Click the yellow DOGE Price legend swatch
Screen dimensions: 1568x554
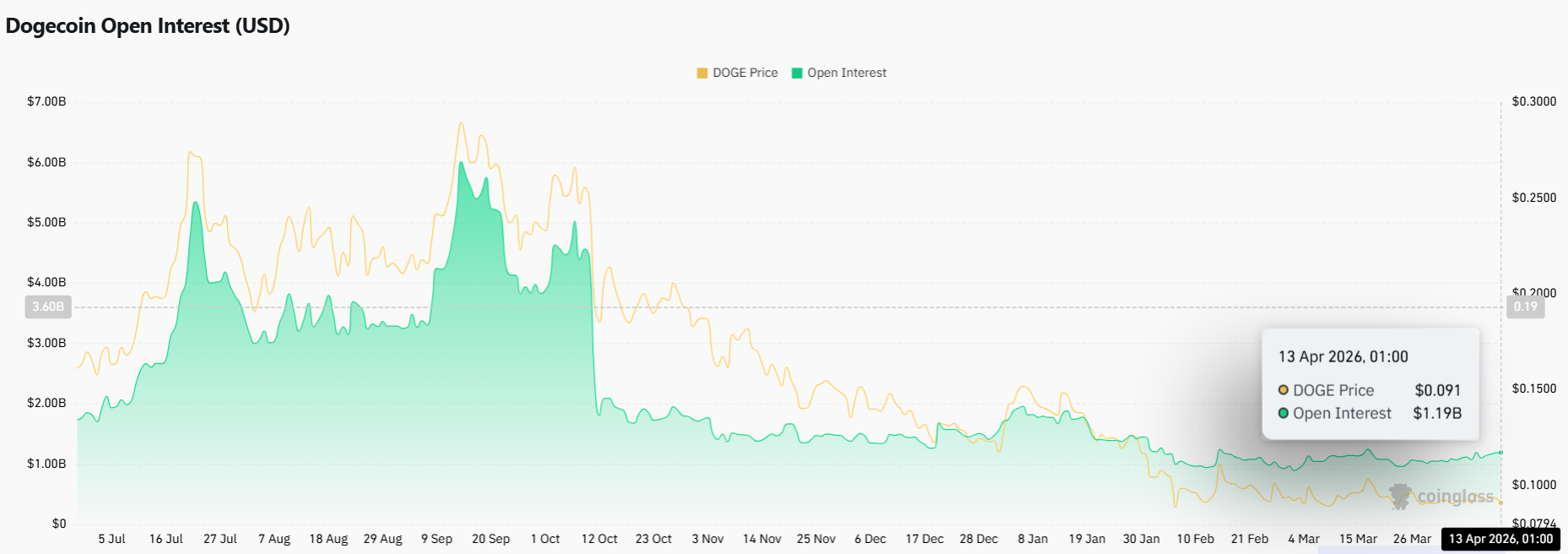tap(702, 73)
